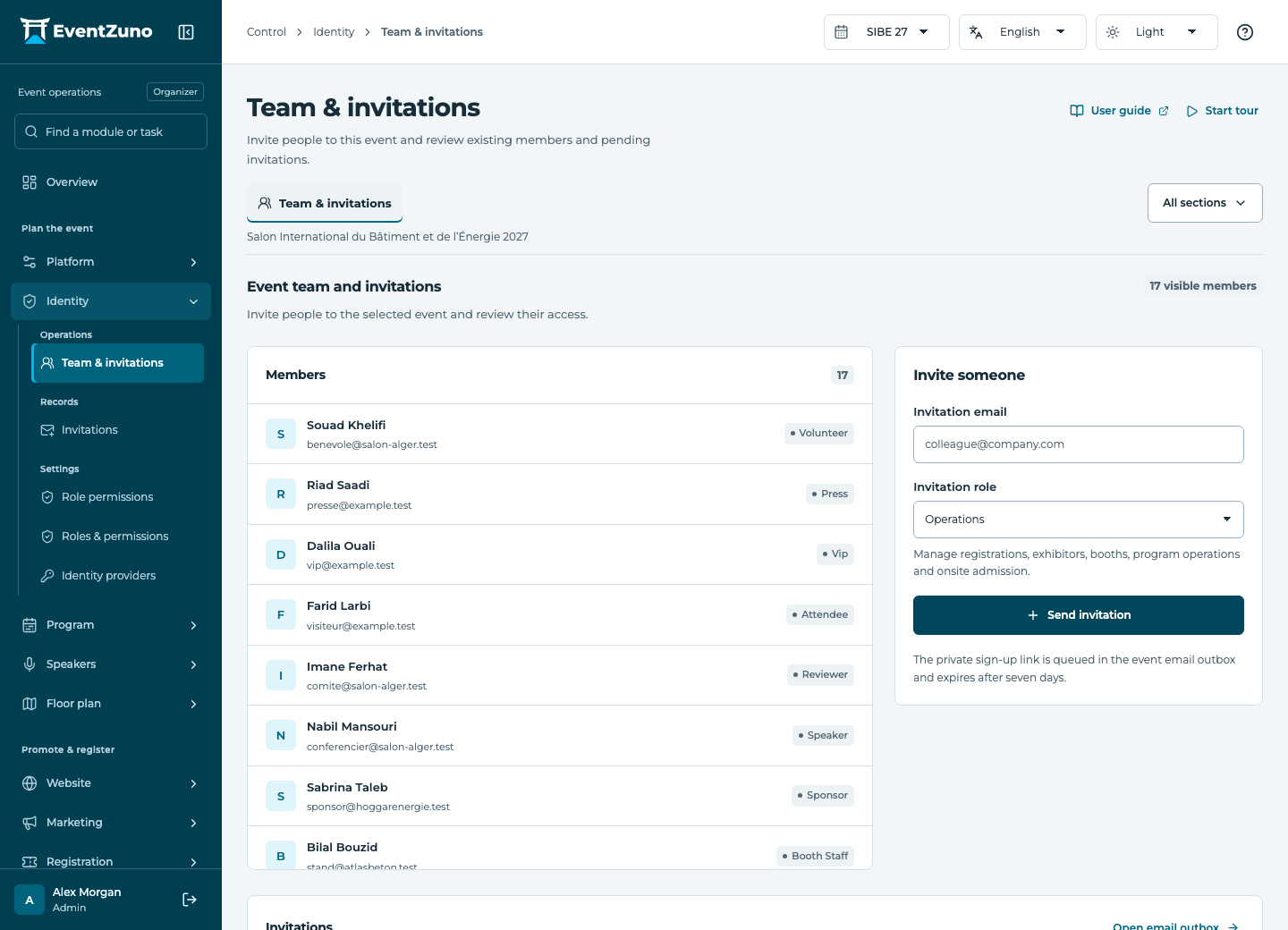The height and width of the screenshot is (930, 1288).
Task: Expand the Floor plan menu
Action: point(111,704)
